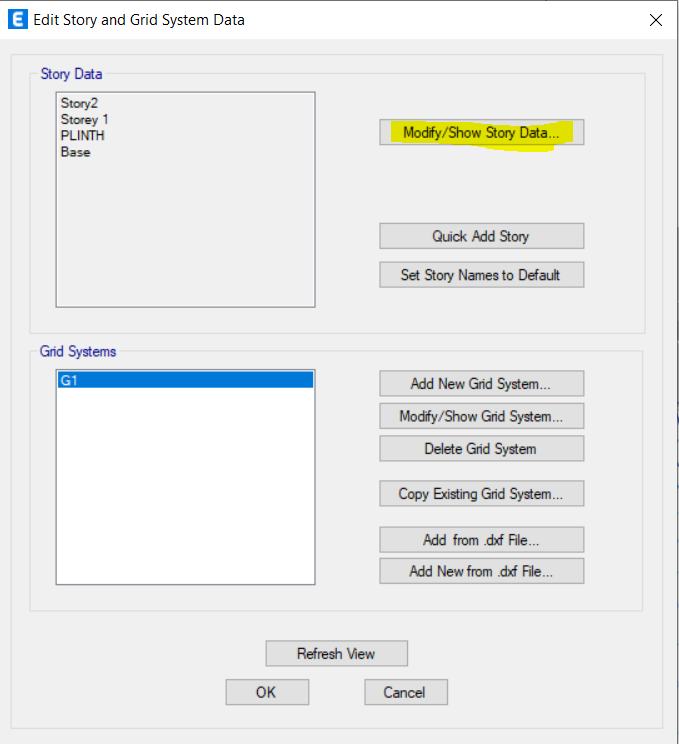
Task: Click Copy Existing Grid System button
Action: tap(482, 493)
